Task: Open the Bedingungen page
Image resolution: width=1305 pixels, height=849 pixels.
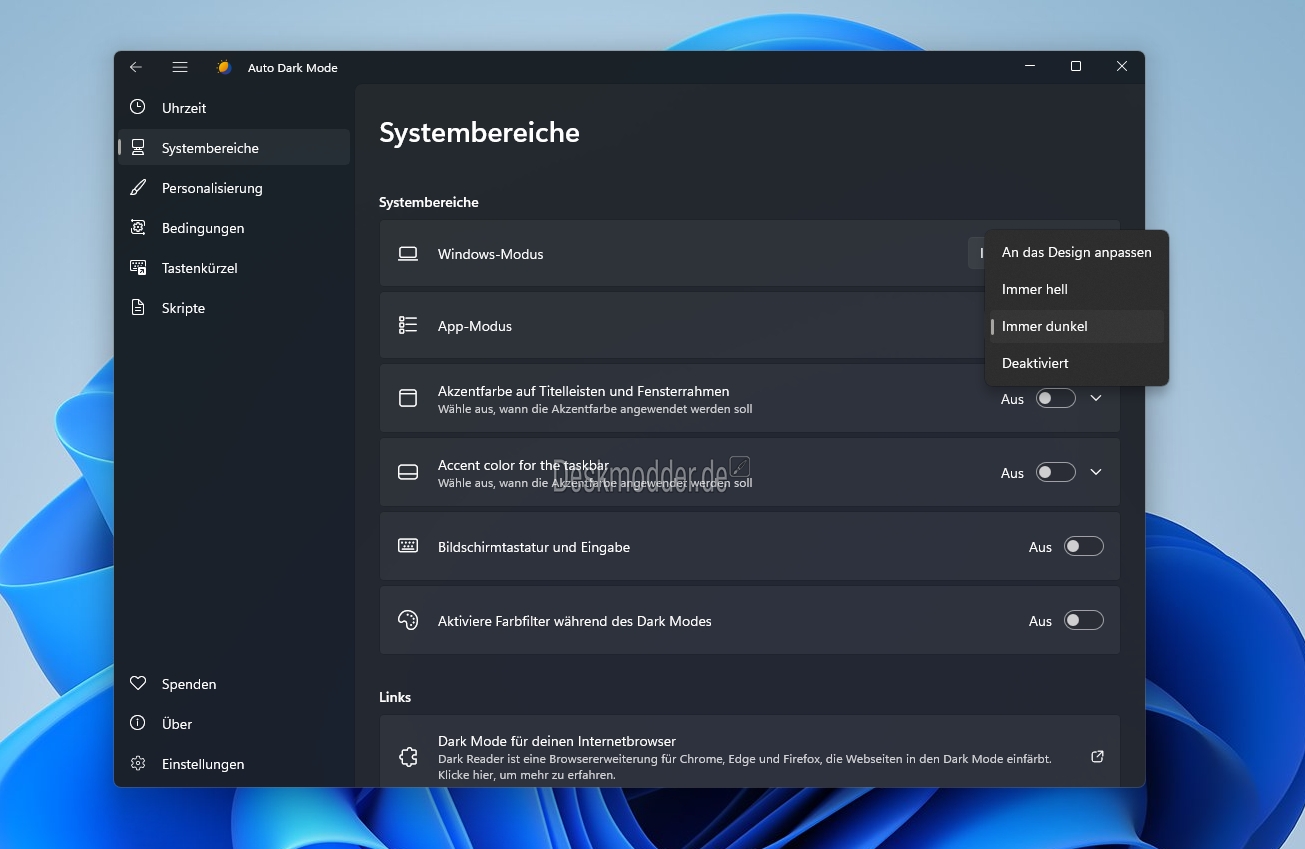Action: click(234, 227)
